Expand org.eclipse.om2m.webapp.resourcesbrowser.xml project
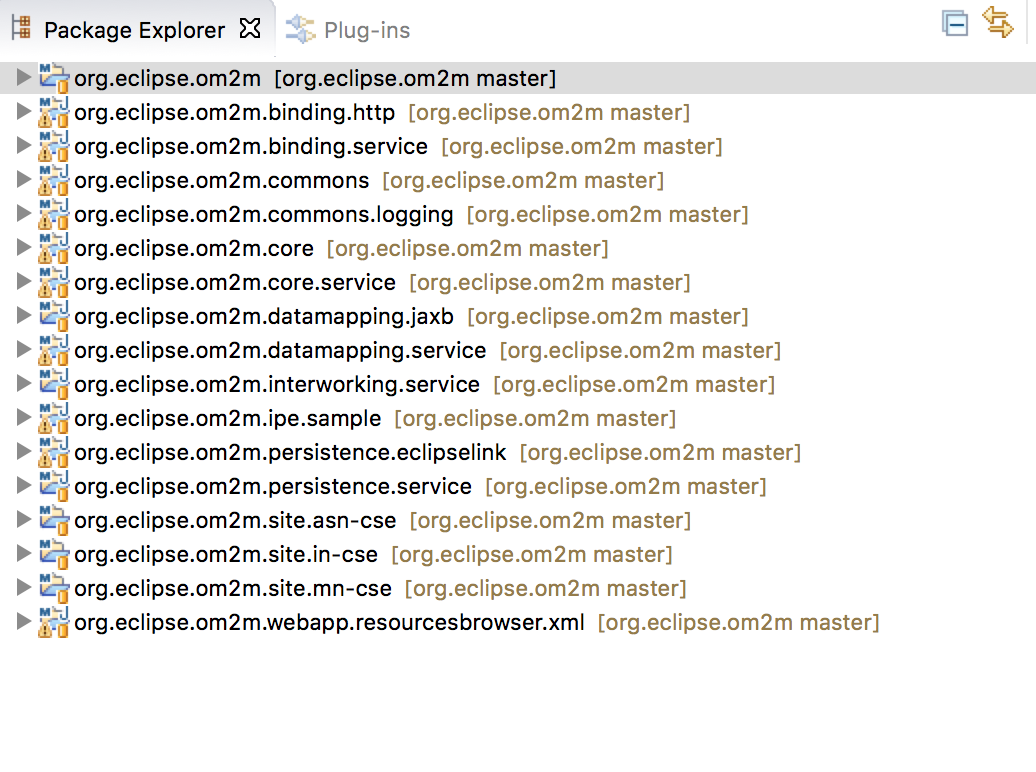Viewport: 1036px width, 772px height. point(23,622)
